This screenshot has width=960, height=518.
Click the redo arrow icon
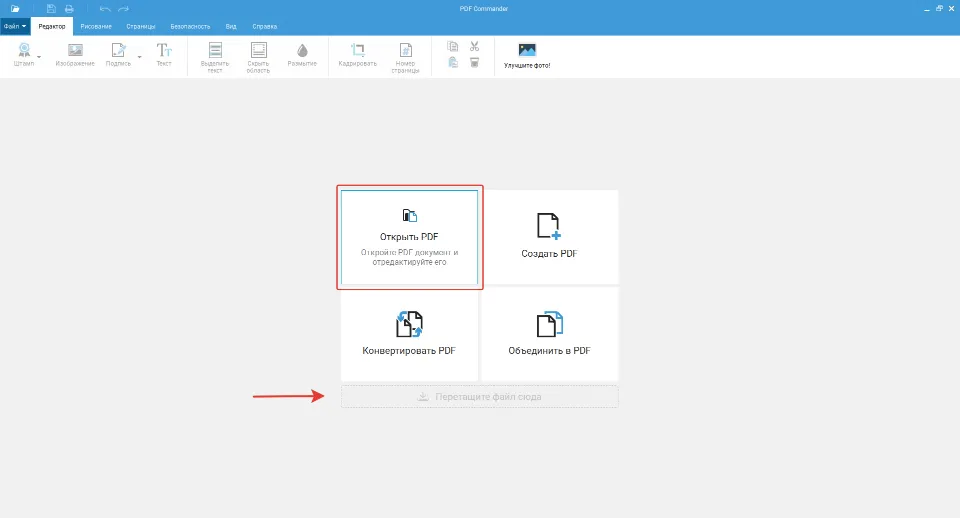coord(124,9)
